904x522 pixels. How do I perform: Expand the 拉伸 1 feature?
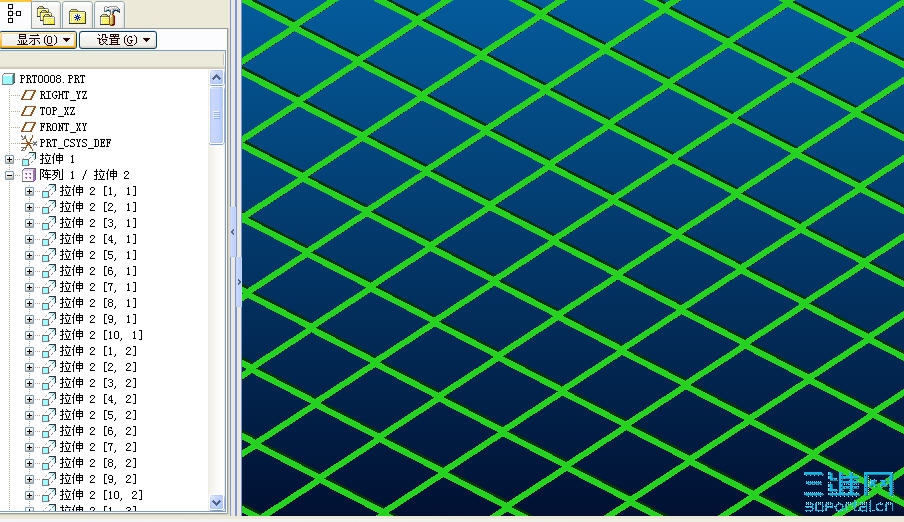tap(9, 159)
